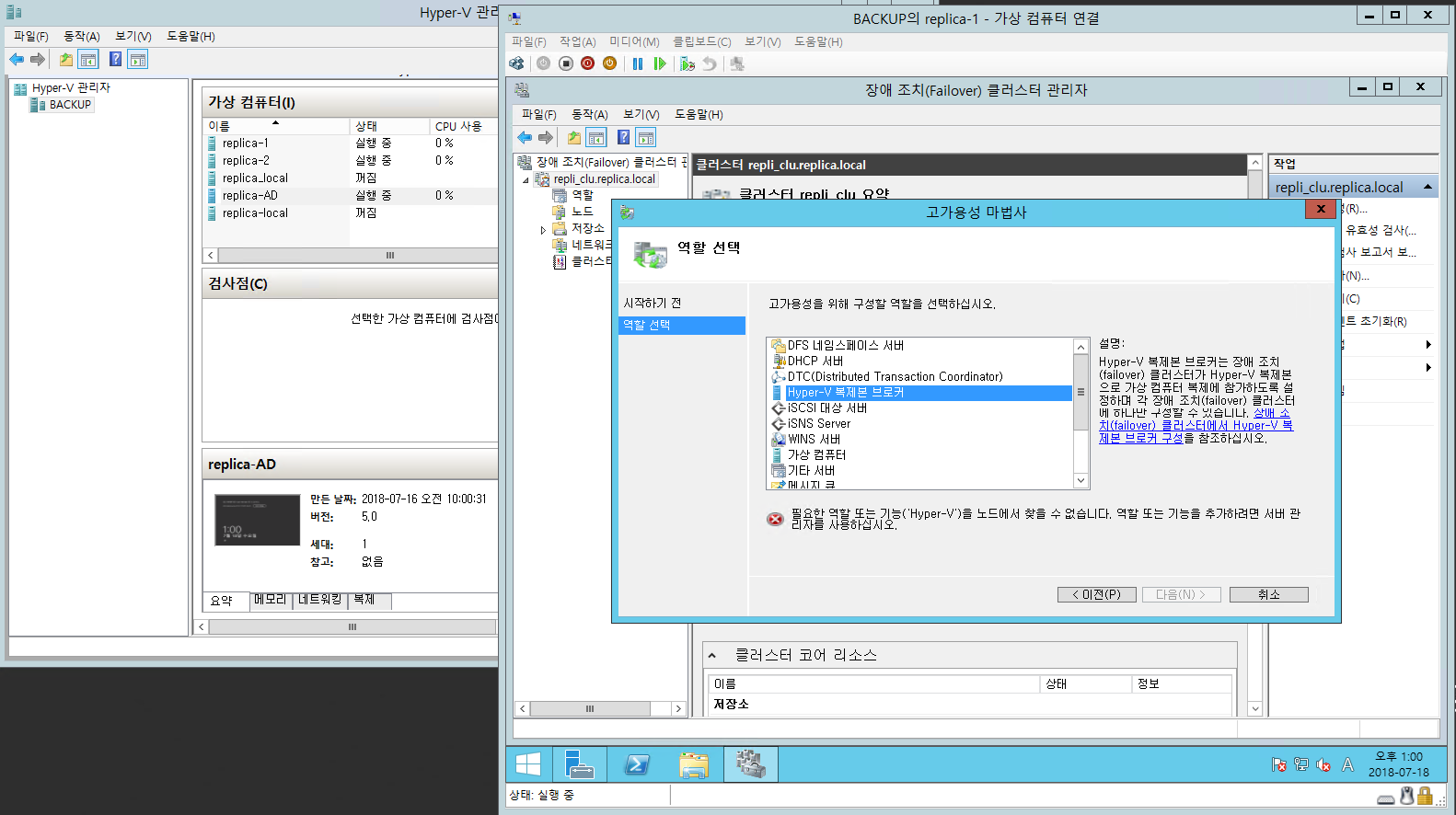
Task: Click Up one level icon in Failover Cluster toolbar
Action: (x=574, y=137)
